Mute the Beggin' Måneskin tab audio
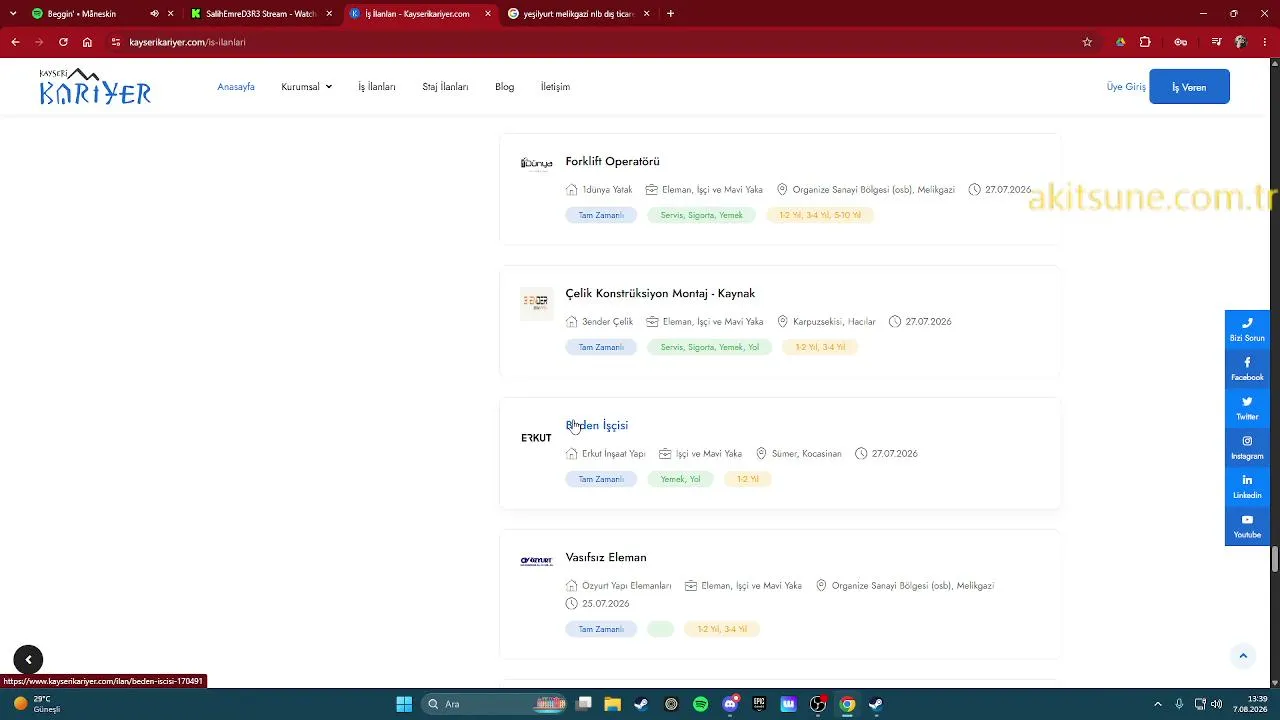 pyautogui.click(x=154, y=14)
